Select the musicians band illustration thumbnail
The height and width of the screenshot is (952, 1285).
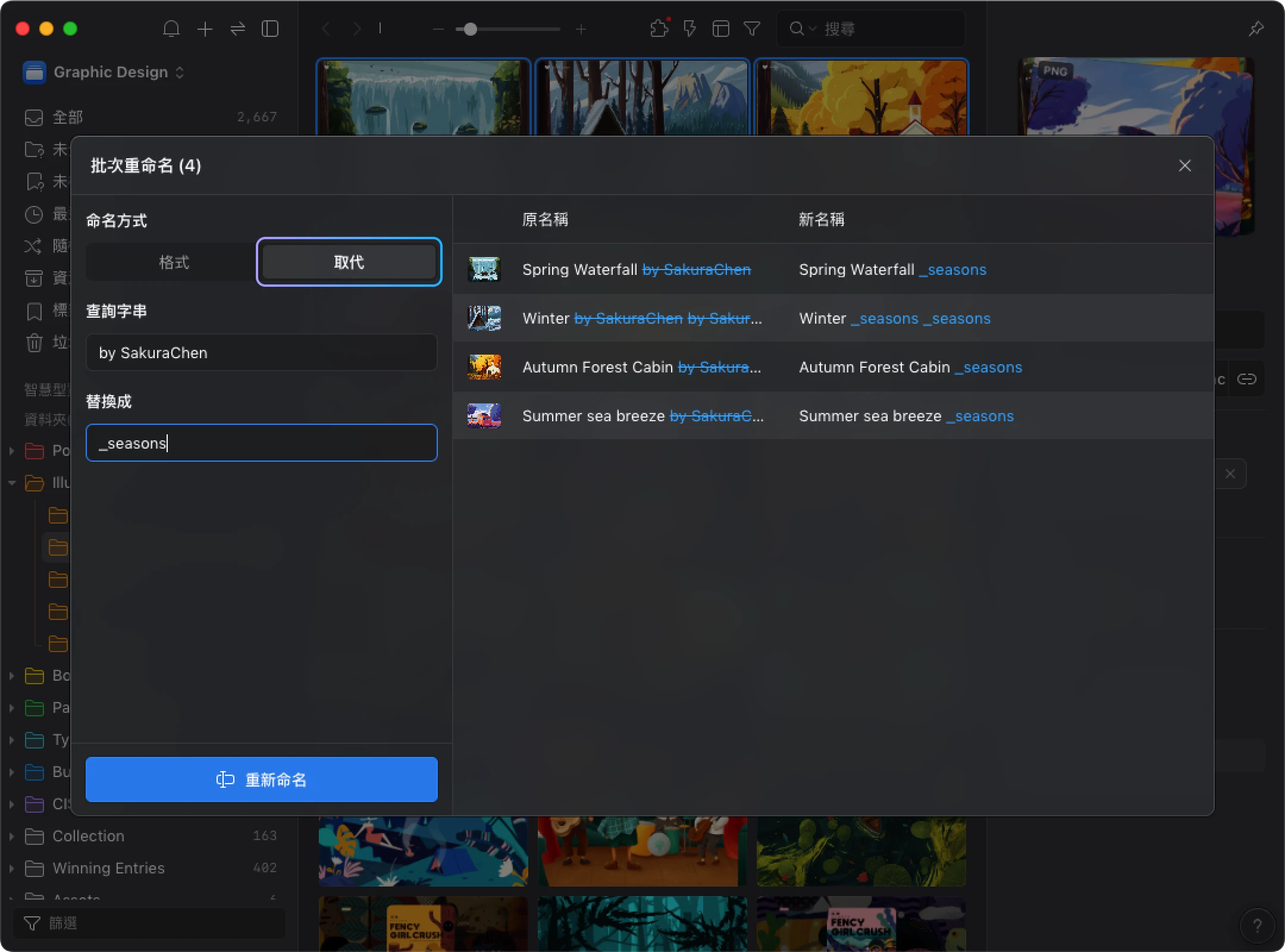pos(642,851)
